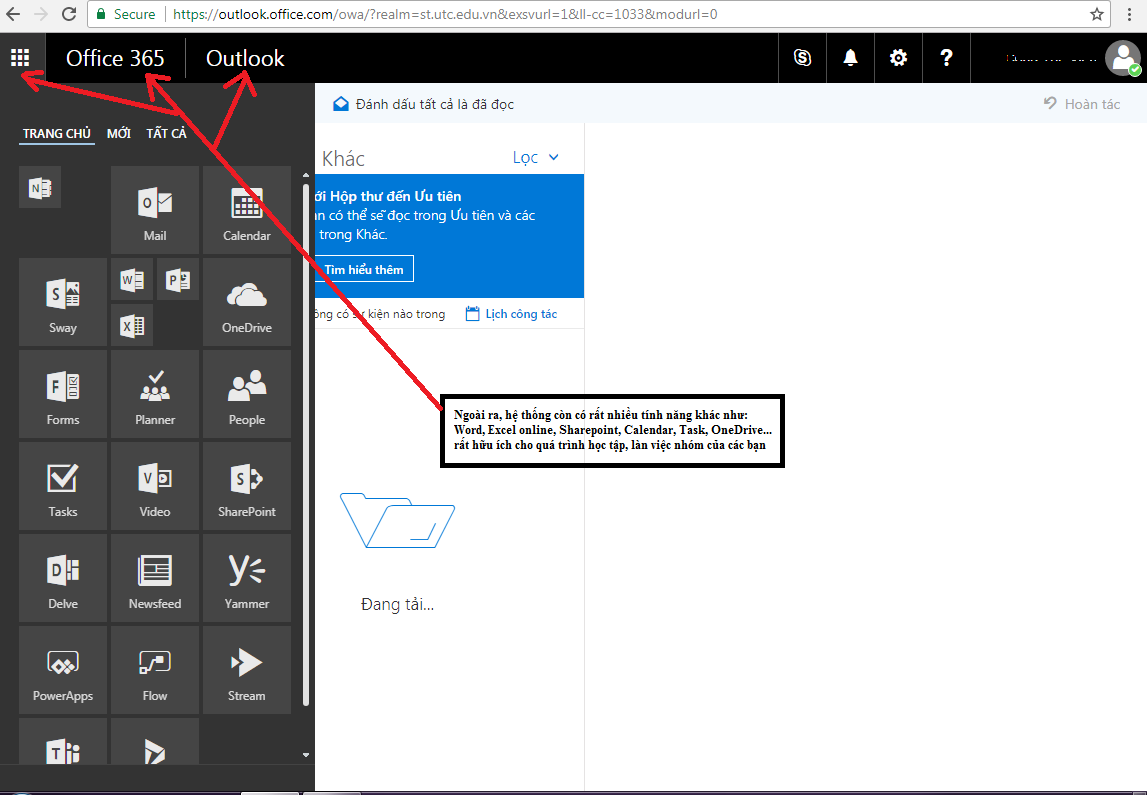Open the Calendar app tile
Viewport: 1147px width, 795px height.
(x=247, y=210)
